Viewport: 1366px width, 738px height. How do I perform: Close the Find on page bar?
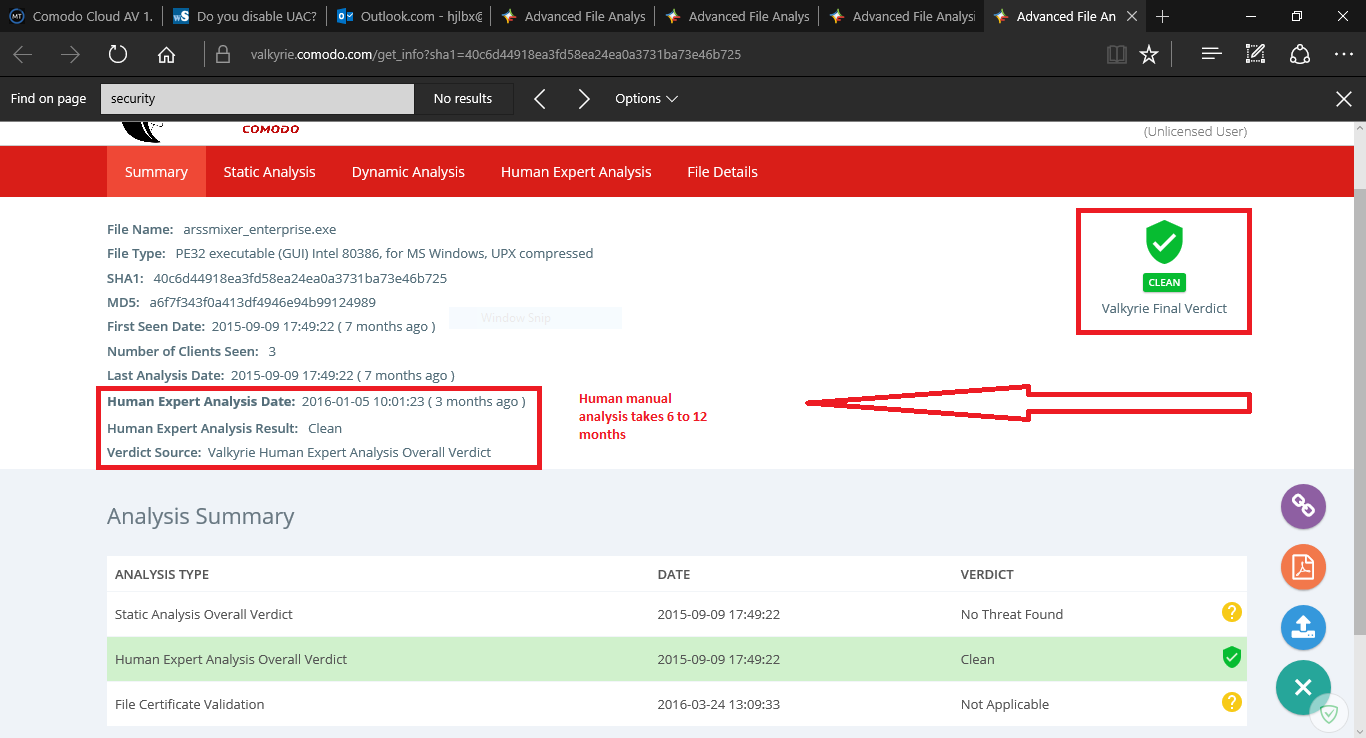[1344, 98]
